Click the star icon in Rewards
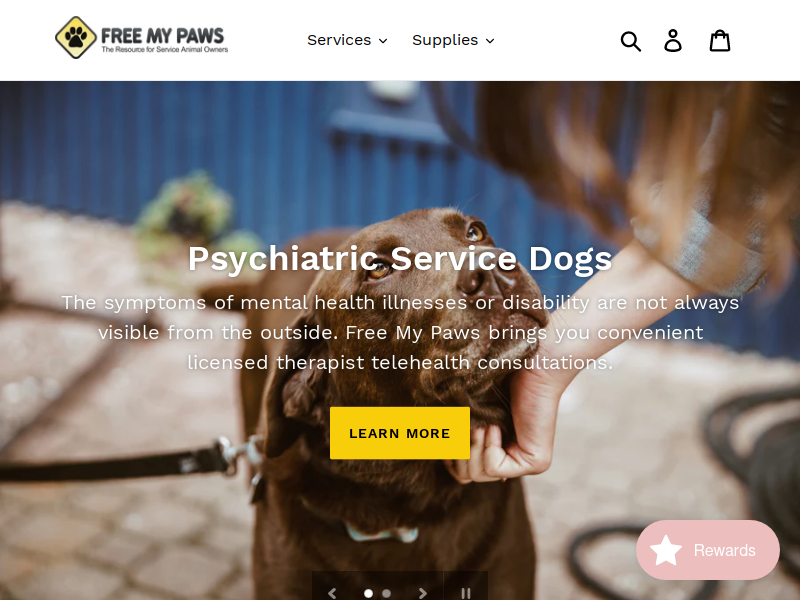This screenshot has width=800, height=600. click(x=666, y=551)
